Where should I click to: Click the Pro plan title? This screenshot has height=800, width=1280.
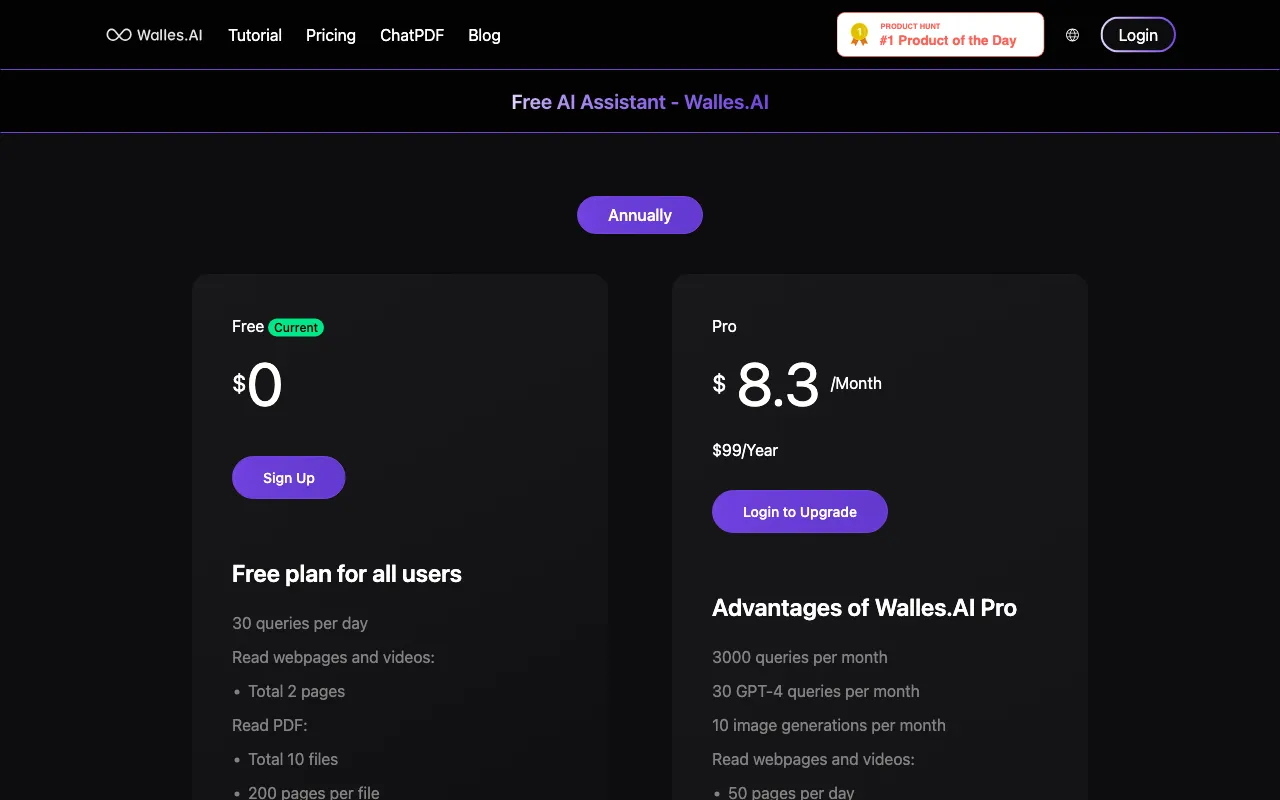[x=724, y=326]
